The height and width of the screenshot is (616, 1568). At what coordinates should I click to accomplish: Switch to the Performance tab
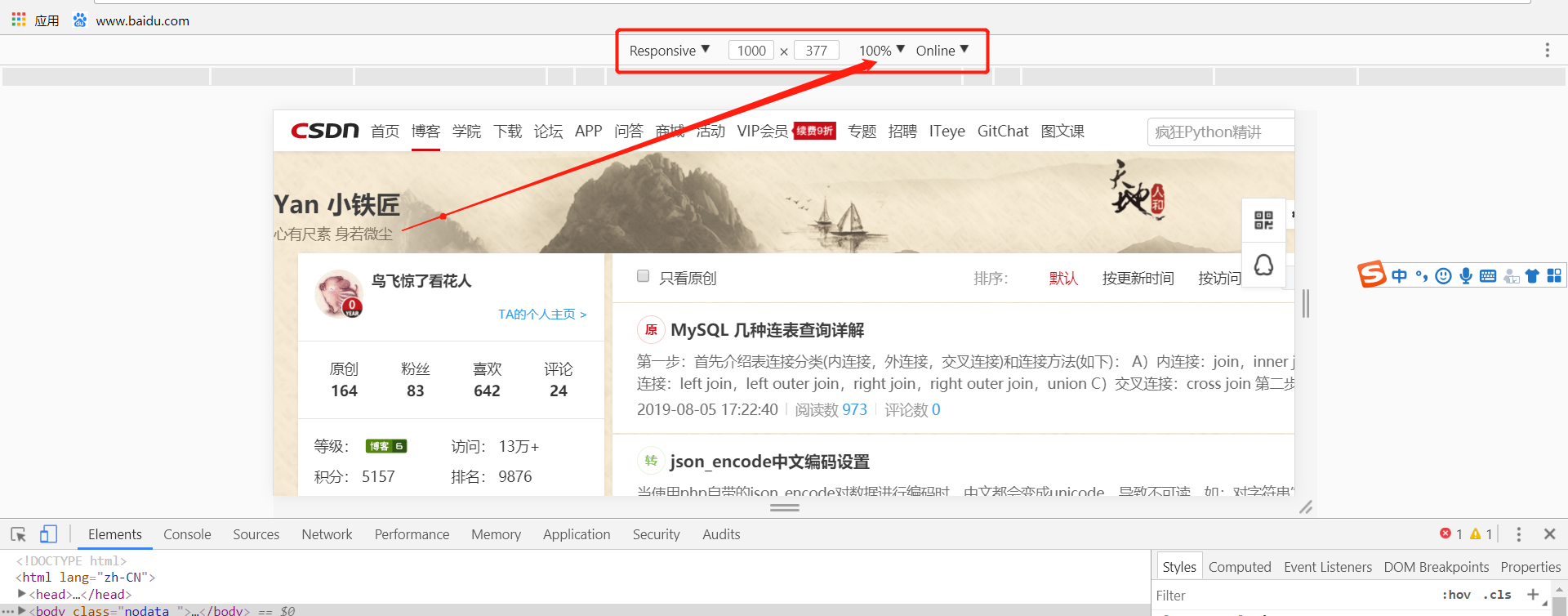(412, 534)
